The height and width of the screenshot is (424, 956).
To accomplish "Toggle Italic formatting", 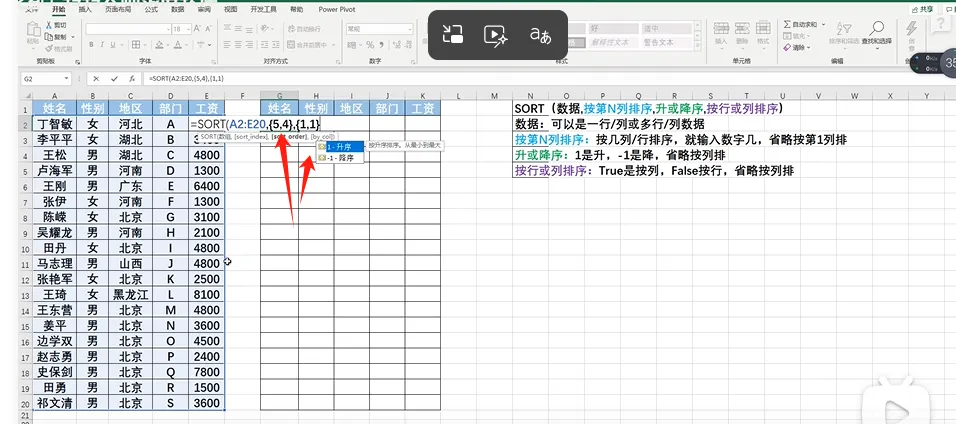I will [102, 45].
